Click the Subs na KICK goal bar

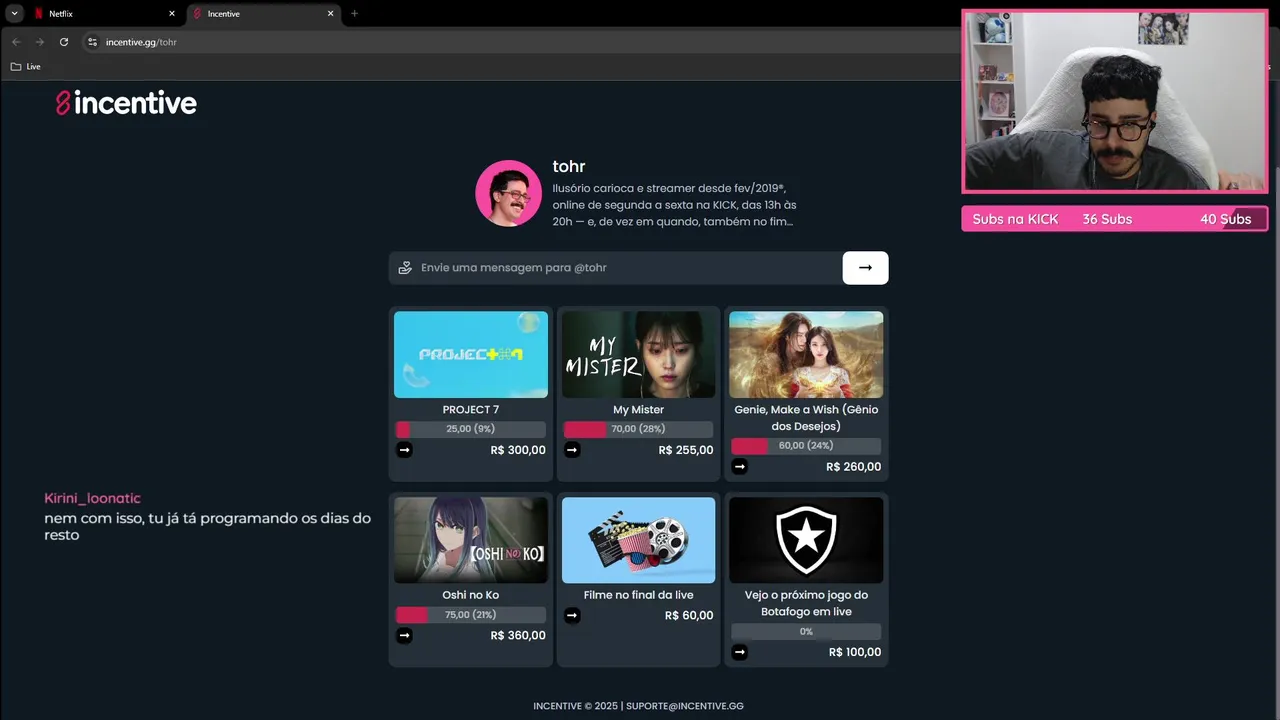click(1115, 219)
